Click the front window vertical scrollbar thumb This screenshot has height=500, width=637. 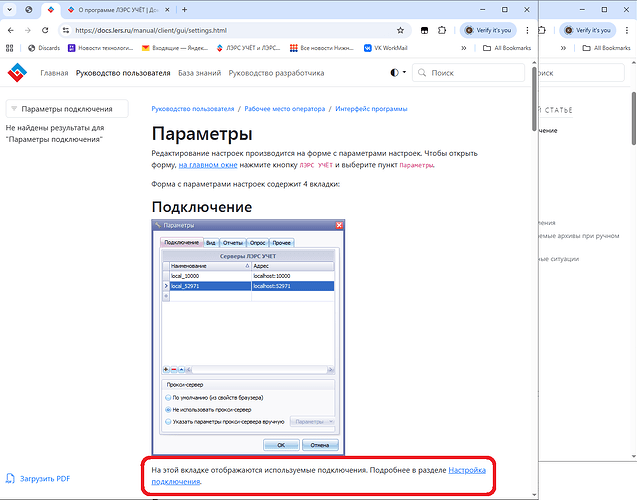point(534,98)
